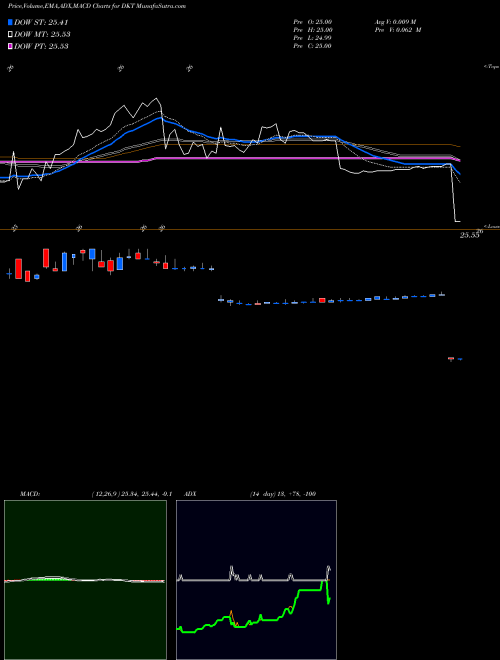
Task: Click the 25.55 price label on the chart
Action: [469, 235]
